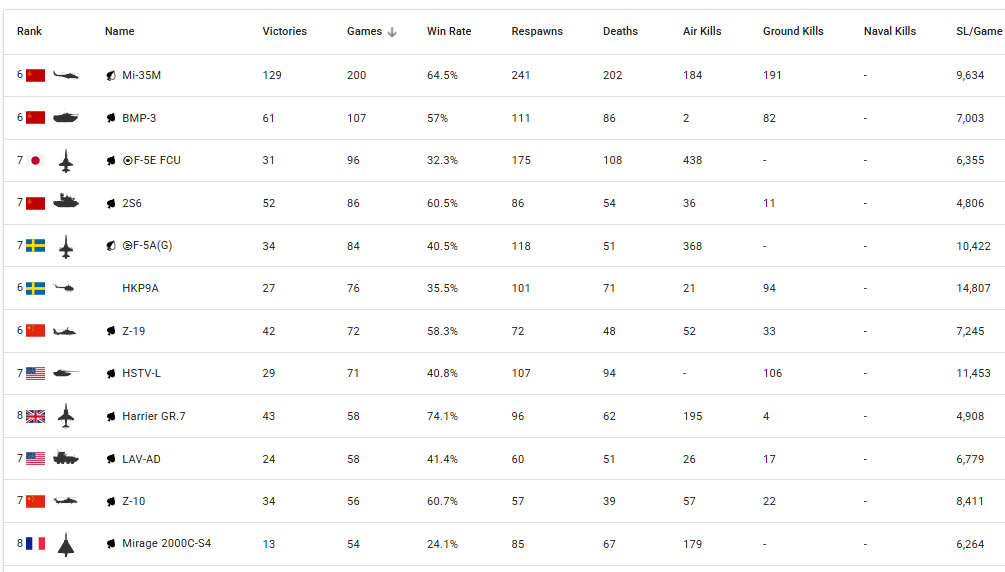Viewport: 1005px width, 572px height.
Task: Sort by the Ground Kills header
Action: 793,32
